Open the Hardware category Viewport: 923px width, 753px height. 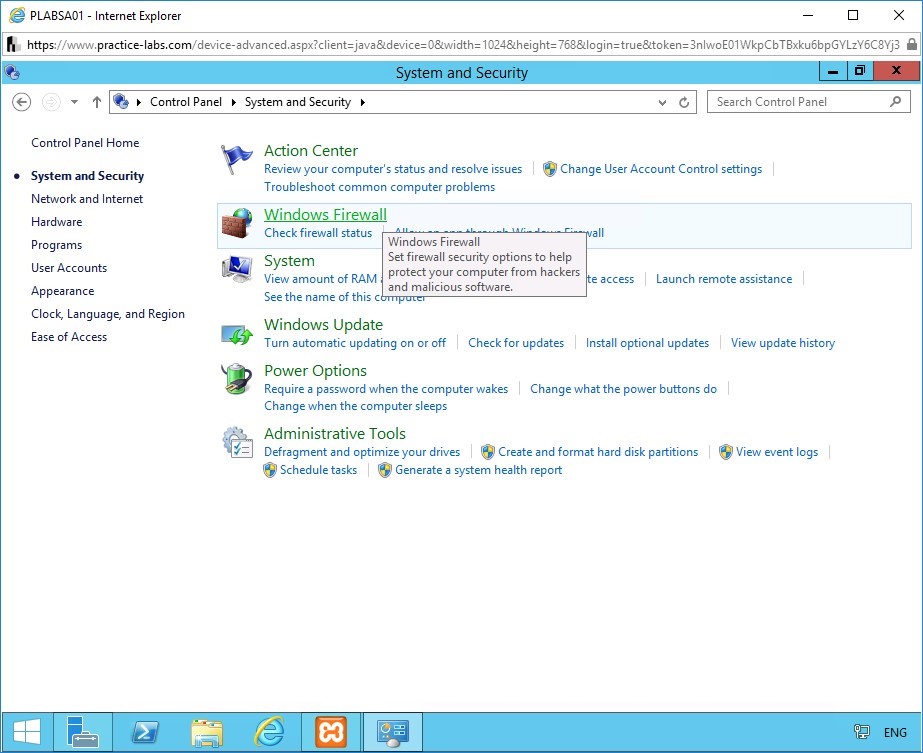click(x=57, y=222)
